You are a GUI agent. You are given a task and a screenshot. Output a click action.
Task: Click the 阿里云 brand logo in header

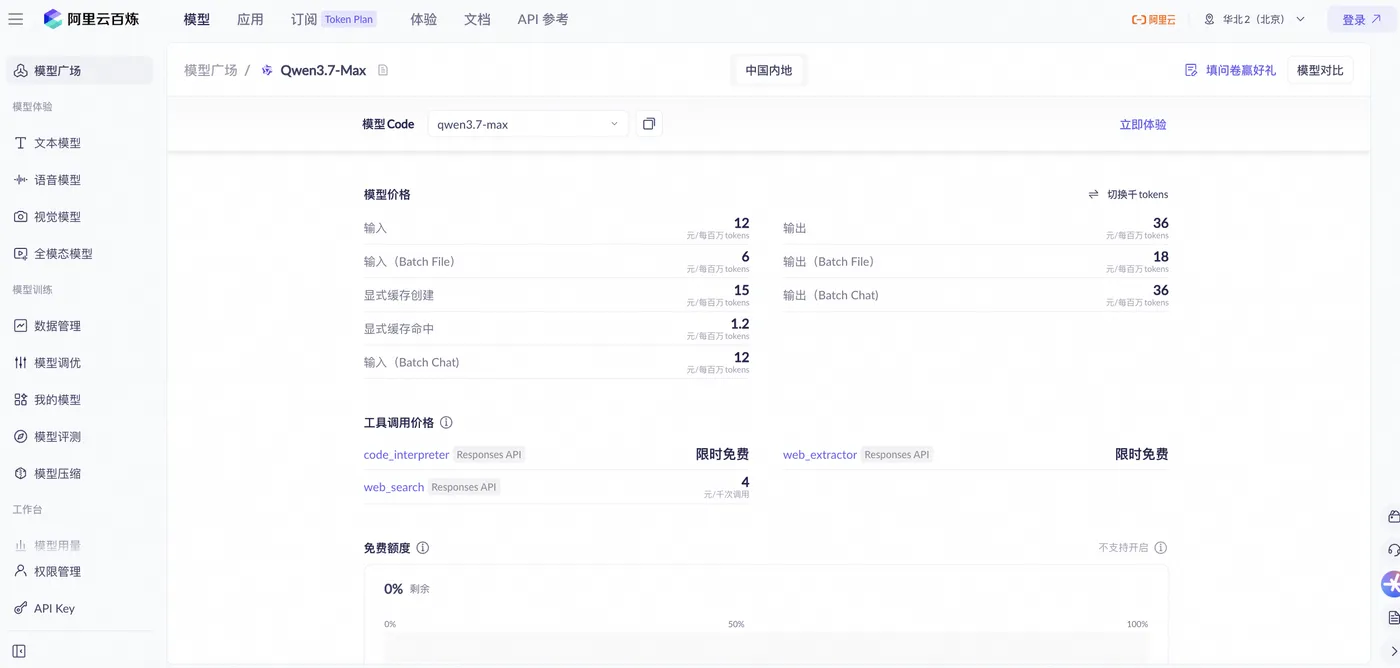point(1154,19)
